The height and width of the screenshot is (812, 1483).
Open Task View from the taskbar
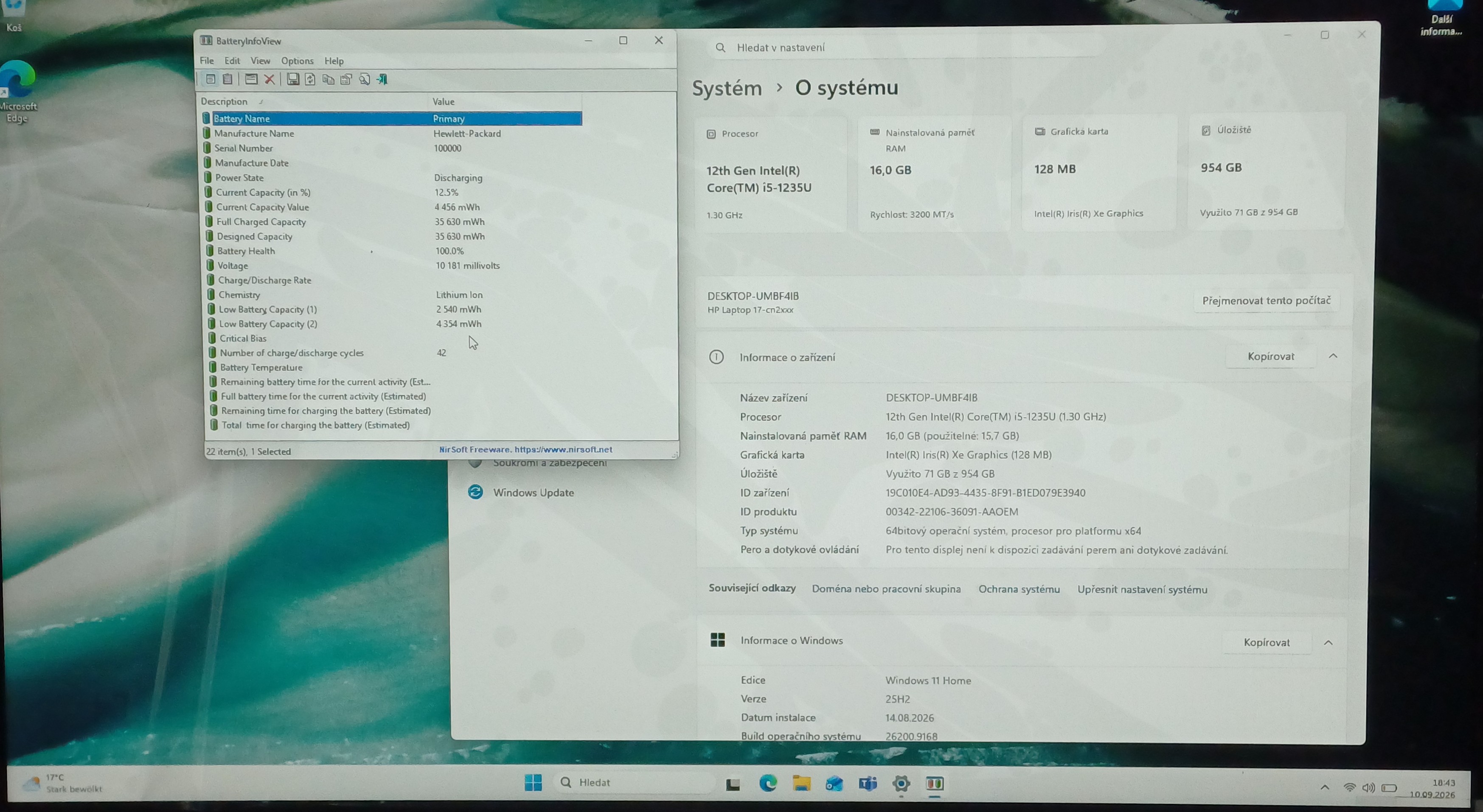tap(733, 784)
